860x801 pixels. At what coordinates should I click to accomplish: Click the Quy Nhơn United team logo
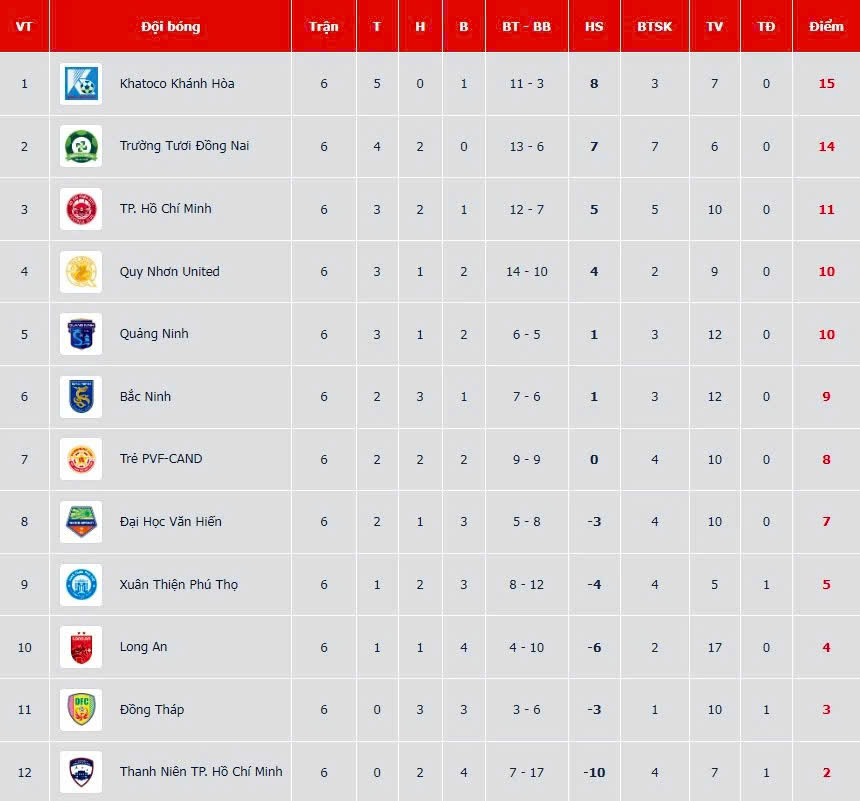pos(80,272)
